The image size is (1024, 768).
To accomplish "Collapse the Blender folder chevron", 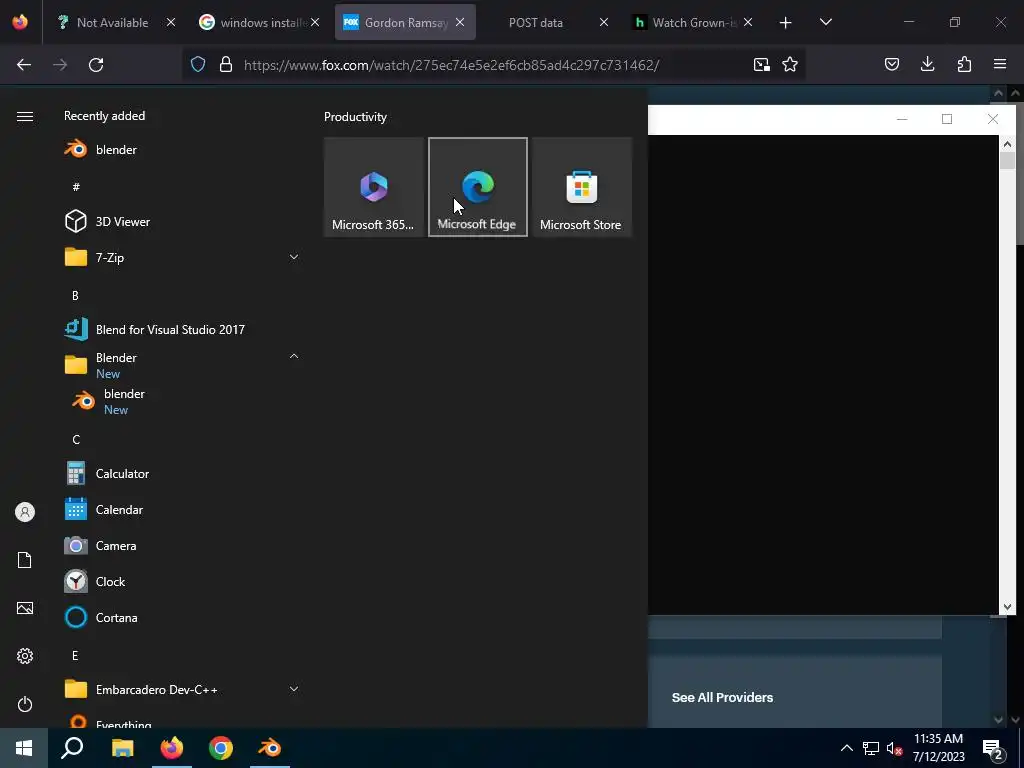I will (294, 357).
